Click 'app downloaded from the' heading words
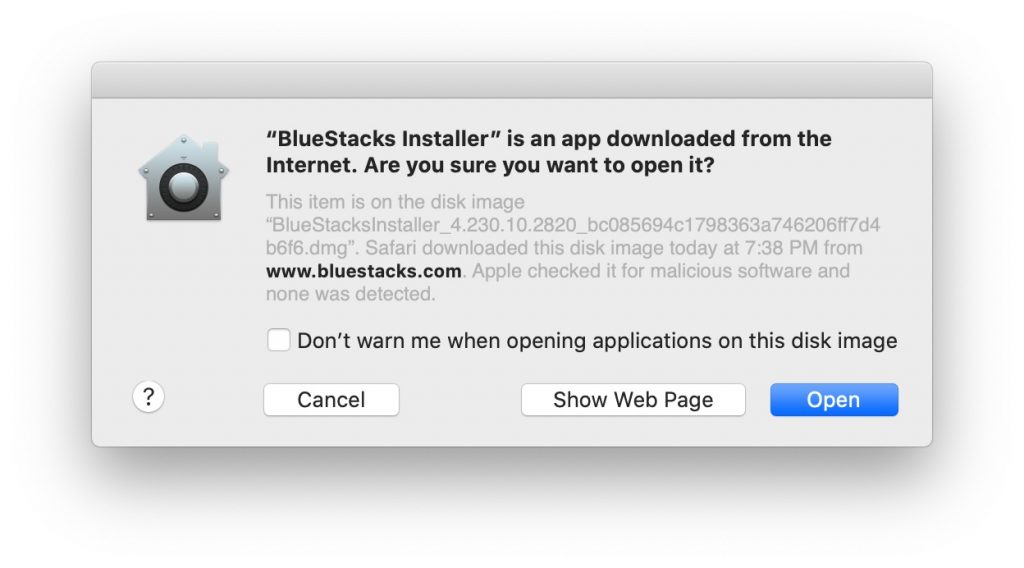The width and height of the screenshot is (1024, 568). pyautogui.click(x=696, y=138)
